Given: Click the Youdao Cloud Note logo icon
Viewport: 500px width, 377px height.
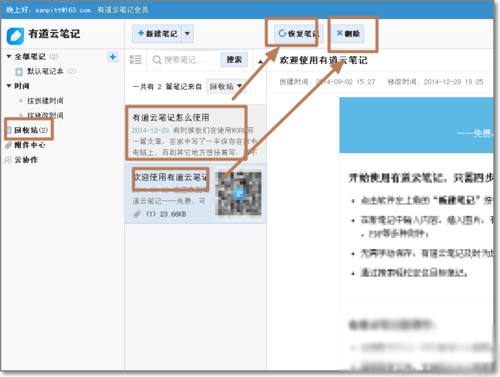Looking at the screenshot, I should 15,36.
